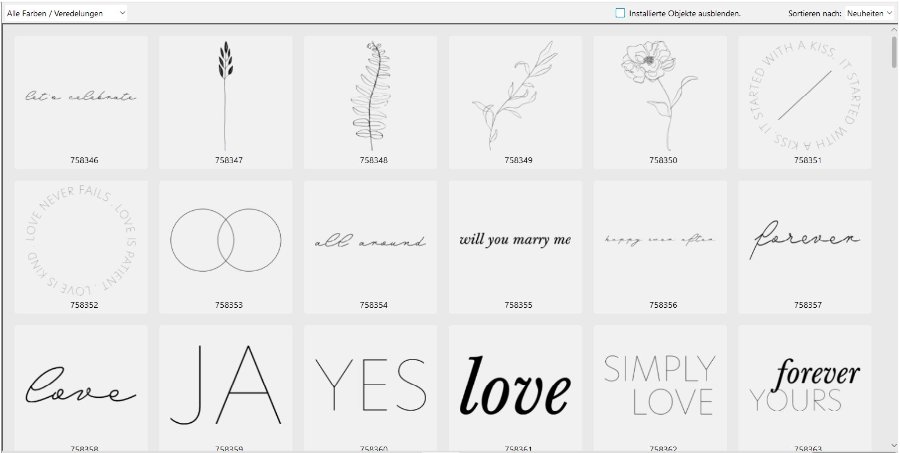The image size is (900, 453).
Task: Select 'SIMPLY LOVE' clipart 758362
Action: tap(660, 388)
